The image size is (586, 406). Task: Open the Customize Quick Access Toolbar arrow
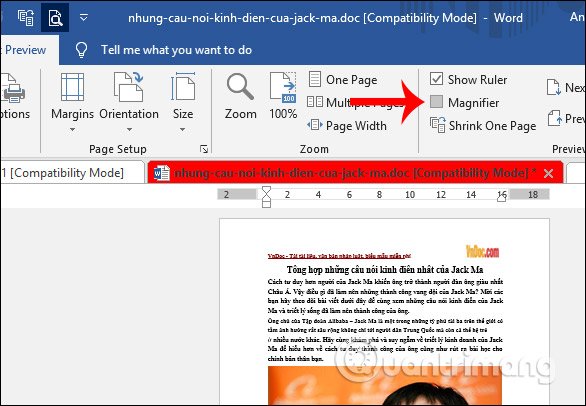pos(84,17)
